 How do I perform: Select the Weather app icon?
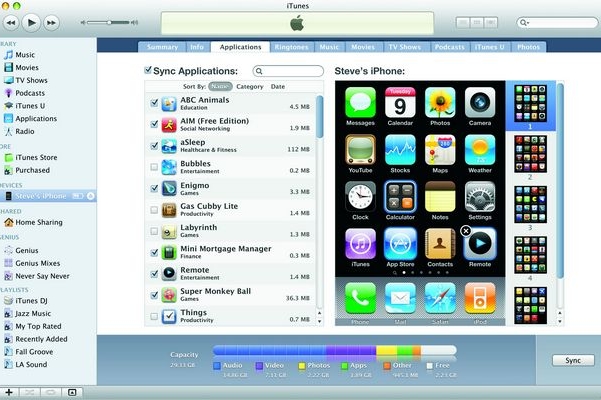pyautogui.click(x=480, y=150)
